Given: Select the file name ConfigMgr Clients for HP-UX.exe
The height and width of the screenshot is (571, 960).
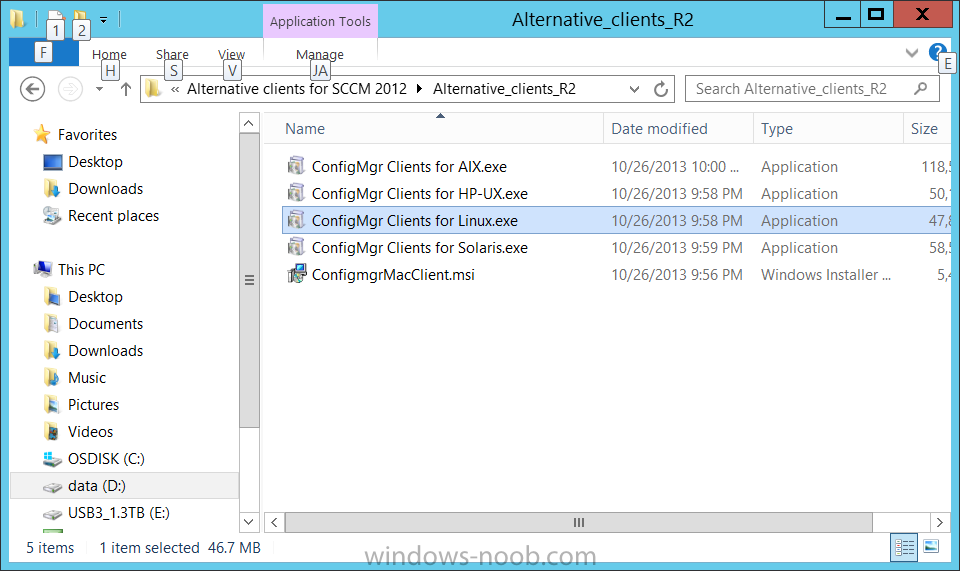Looking at the screenshot, I should (x=419, y=193).
